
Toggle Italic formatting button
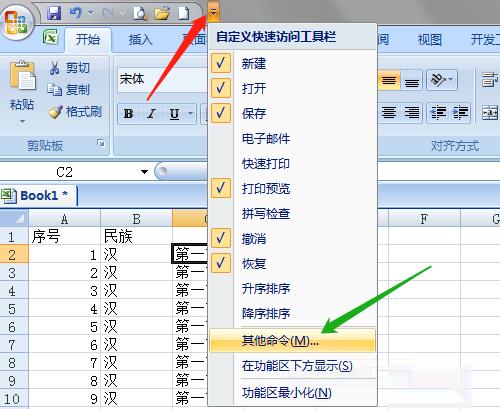pos(151,114)
